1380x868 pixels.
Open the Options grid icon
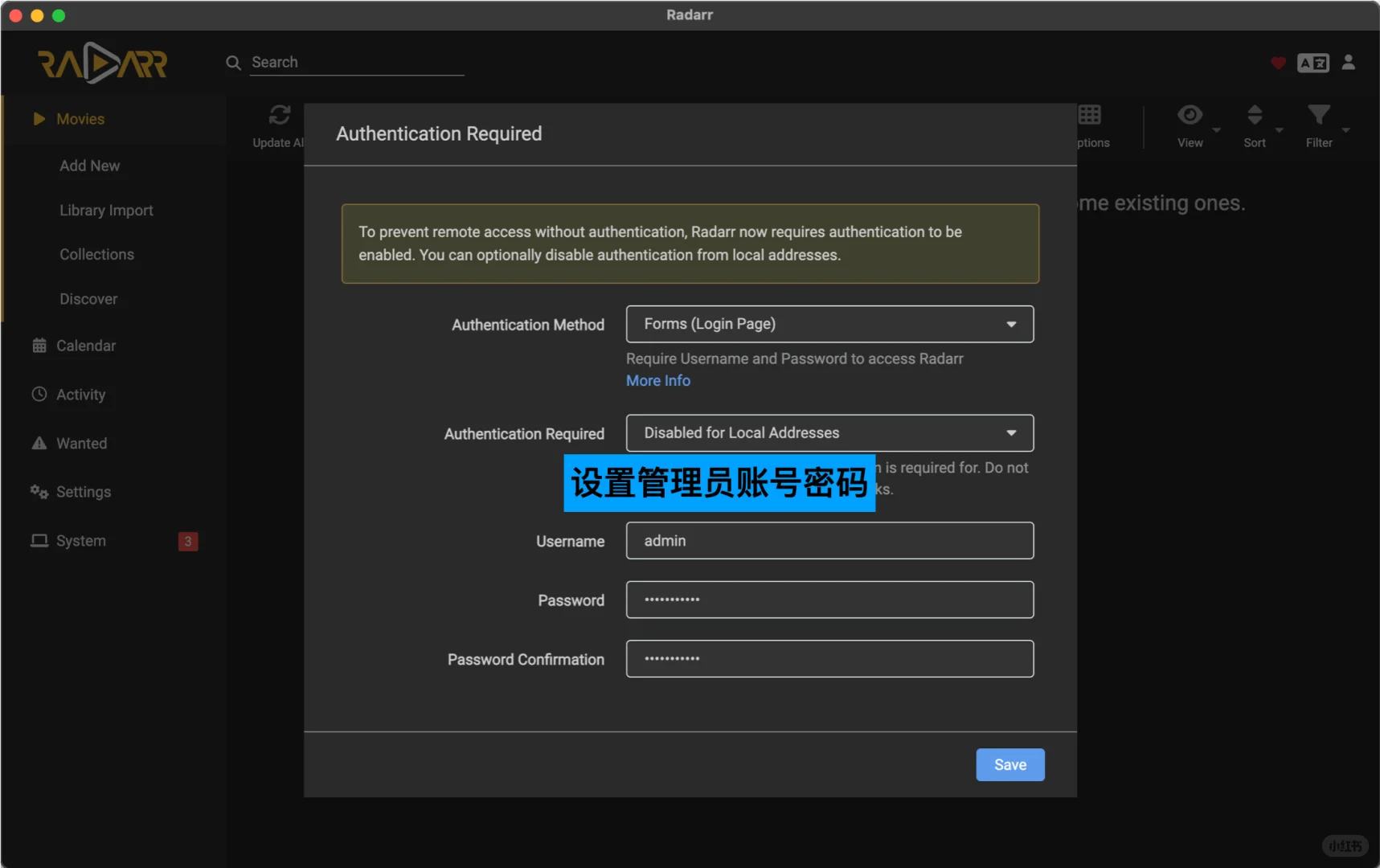[1090, 115]
